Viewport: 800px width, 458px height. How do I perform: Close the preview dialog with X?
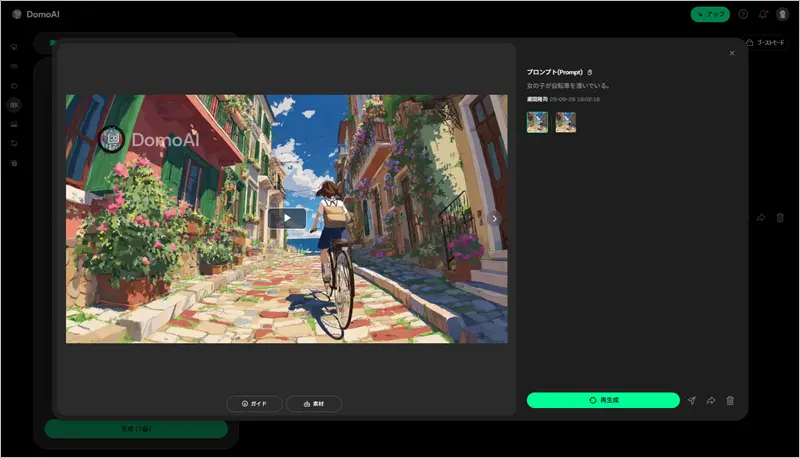732,53
